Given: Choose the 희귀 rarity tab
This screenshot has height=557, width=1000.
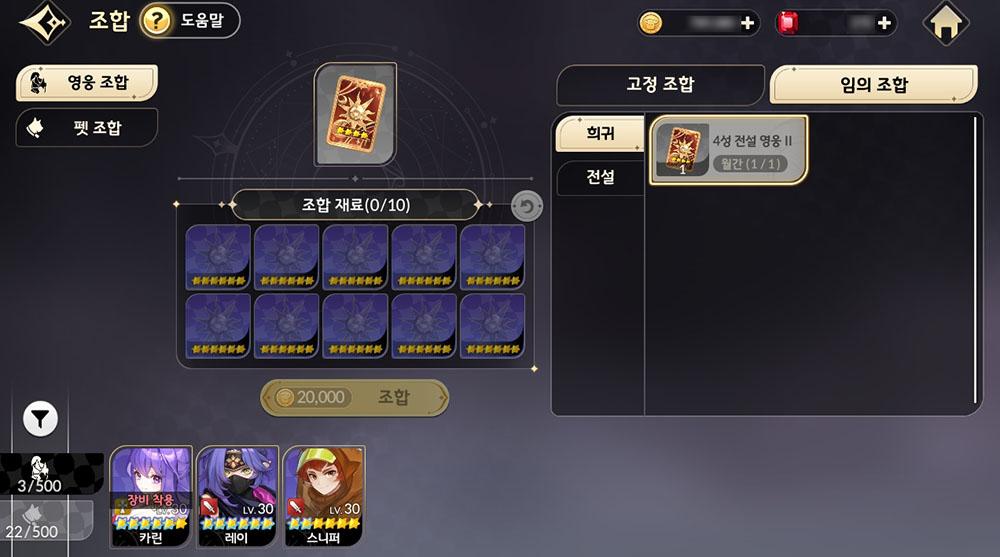Looking at the screenshot, I should (x=599, y=133).
